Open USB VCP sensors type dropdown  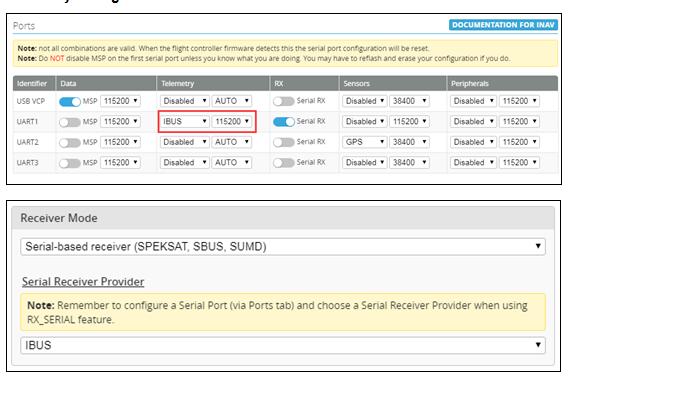tap(365, 101)
